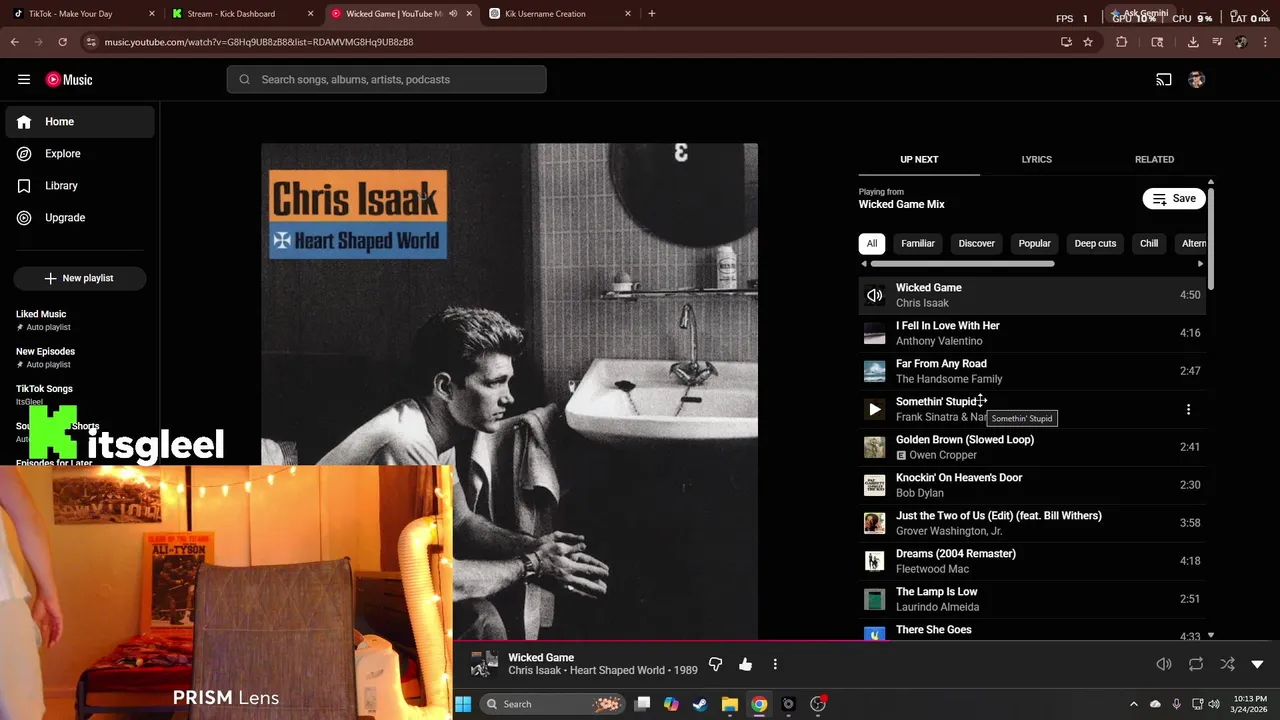Open the Chrome extensions puzzle icon
This screenshot has width=1280, height=720.
click(x=1121, y=42)
